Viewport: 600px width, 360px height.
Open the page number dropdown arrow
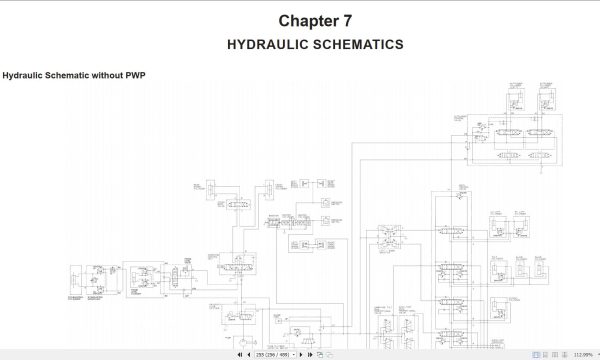pyautogui.click(x=293, y=355)
